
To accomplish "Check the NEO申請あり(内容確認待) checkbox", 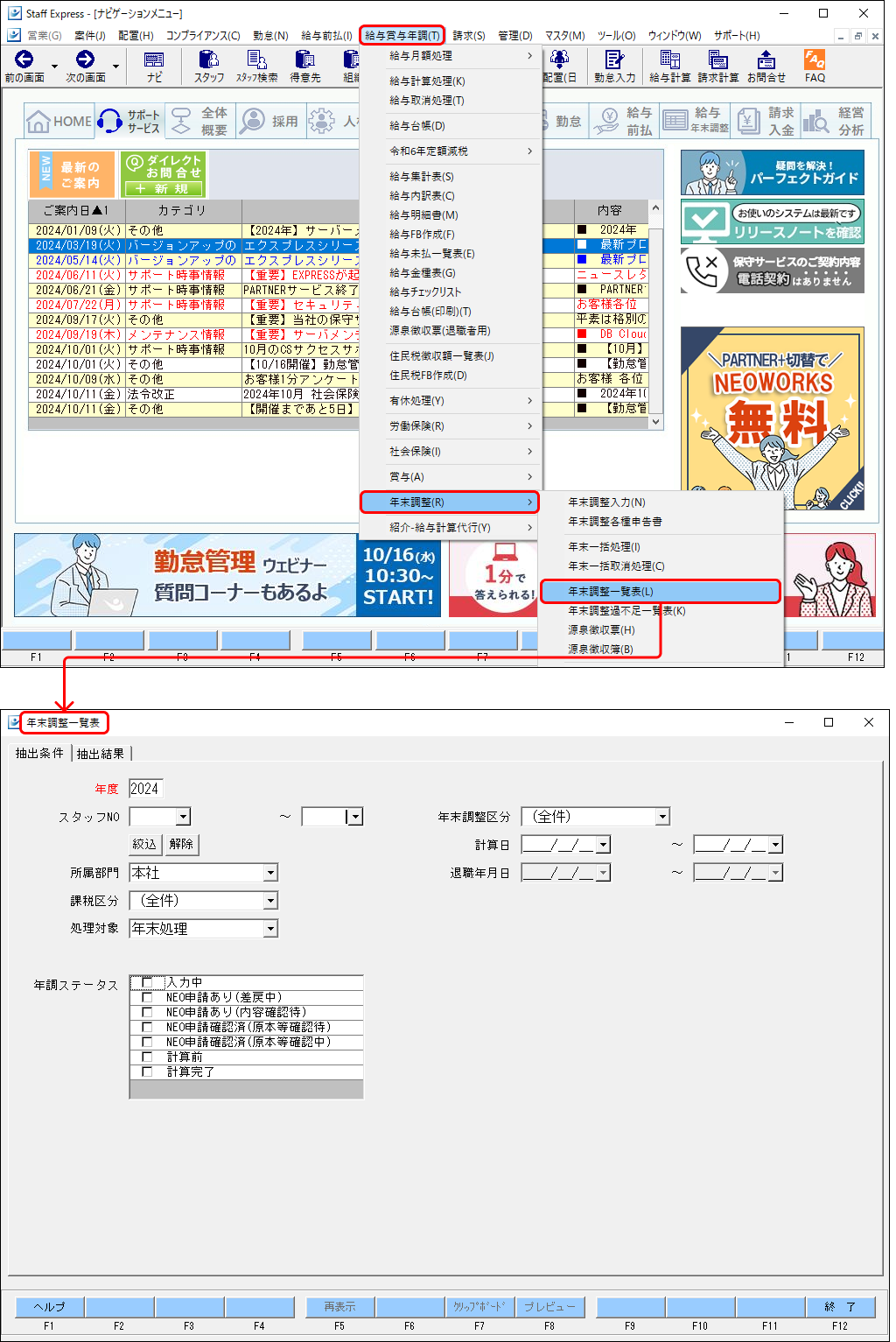I will coord(147,1012).
